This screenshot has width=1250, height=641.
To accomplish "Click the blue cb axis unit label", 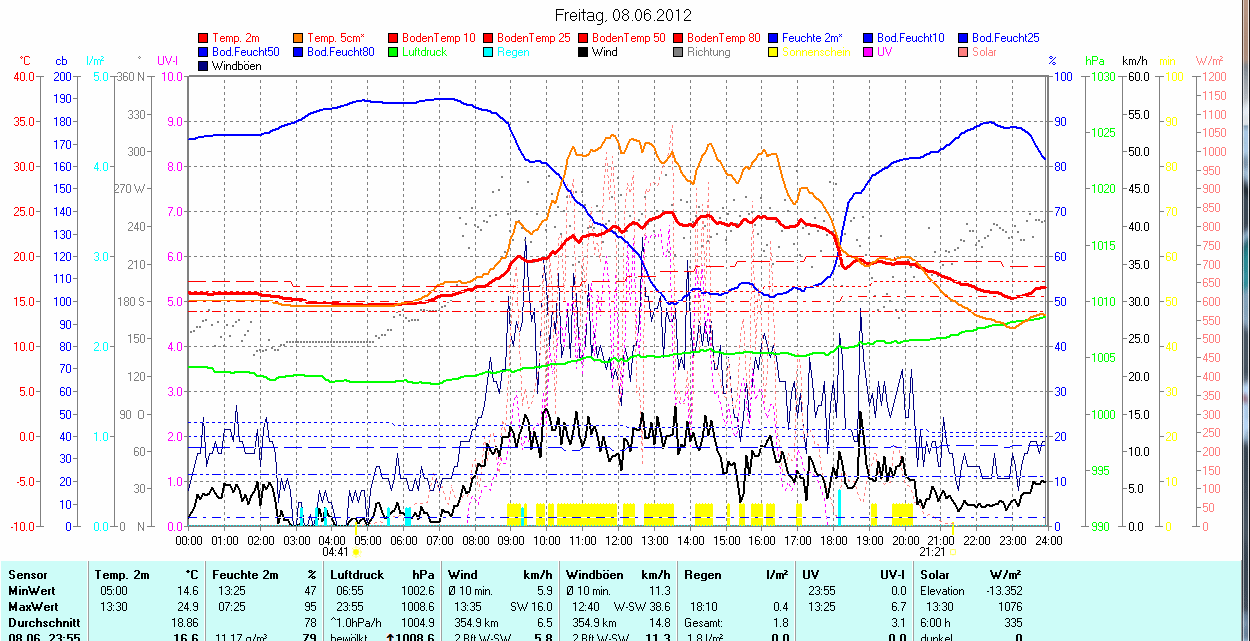I will 61,62.
